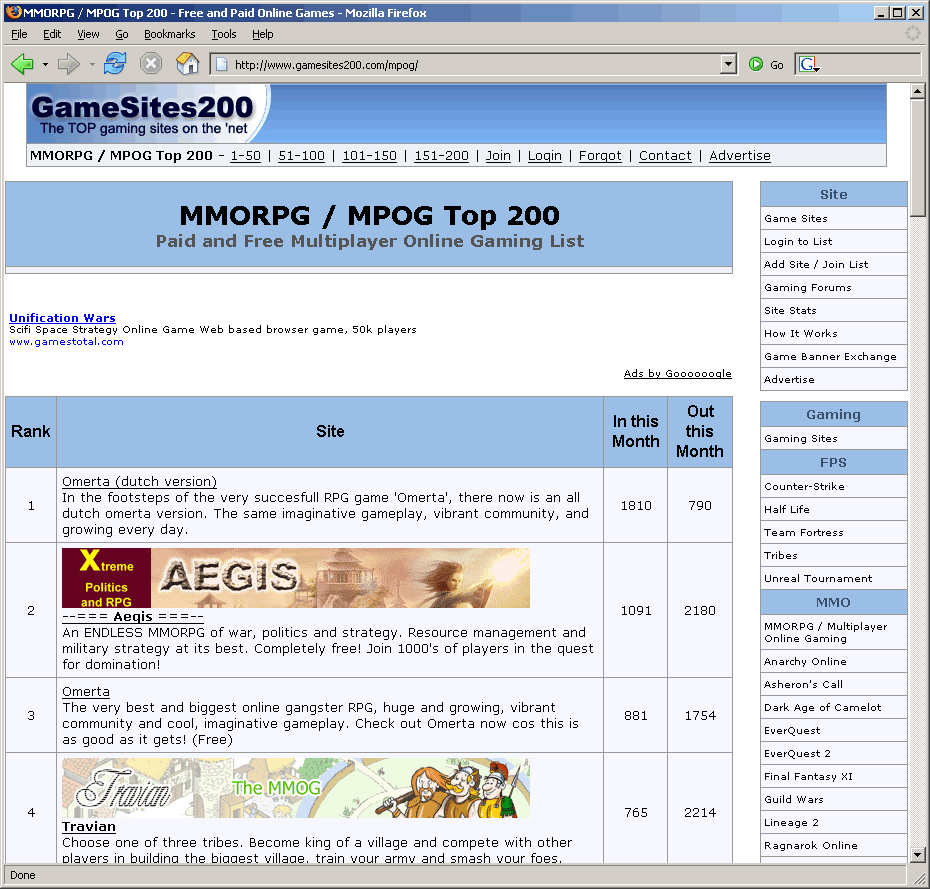Click the green Back arrow button

[x=22, y=64]
